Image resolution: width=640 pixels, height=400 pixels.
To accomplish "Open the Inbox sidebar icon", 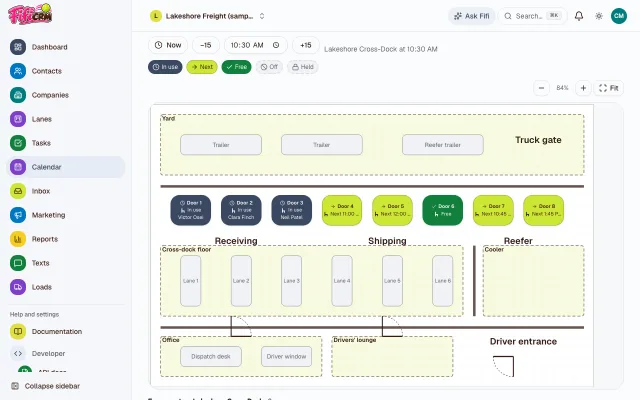I will [x=18, y=191].
